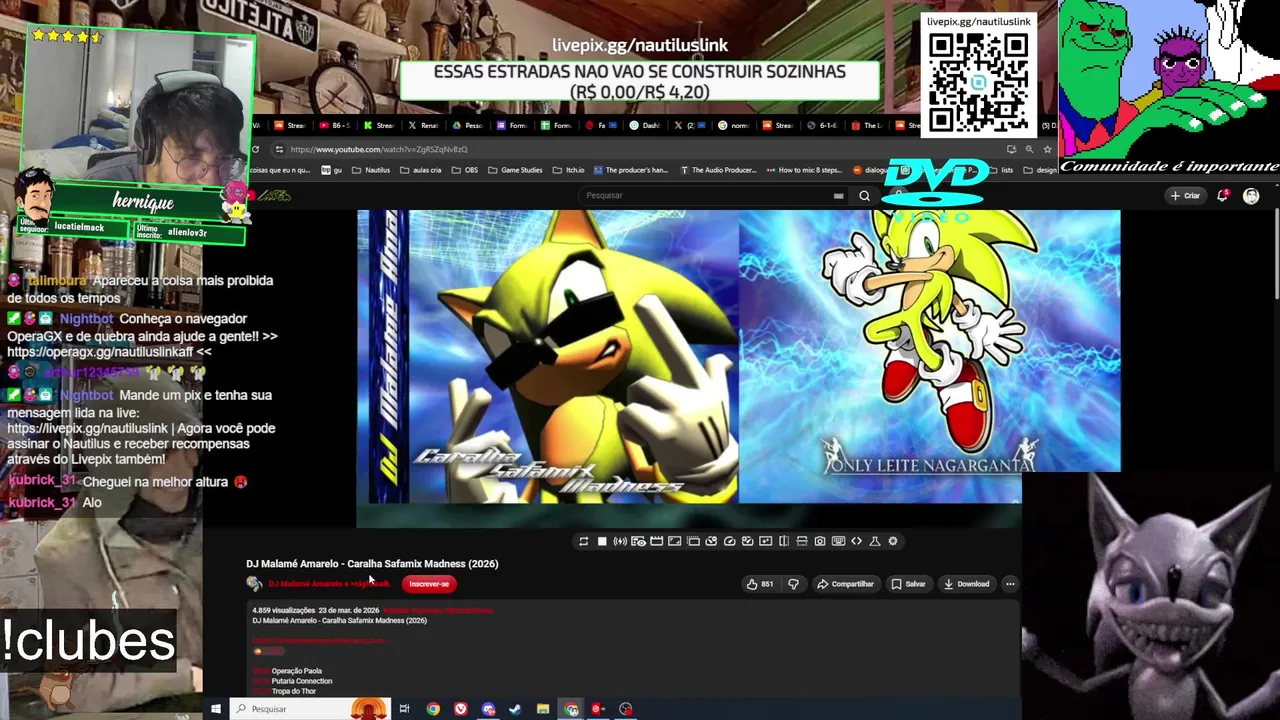The height and width of the screenshot is (720, 1280).
Task: Switch to the norm Google tab
Action: (x=733, y=125)
